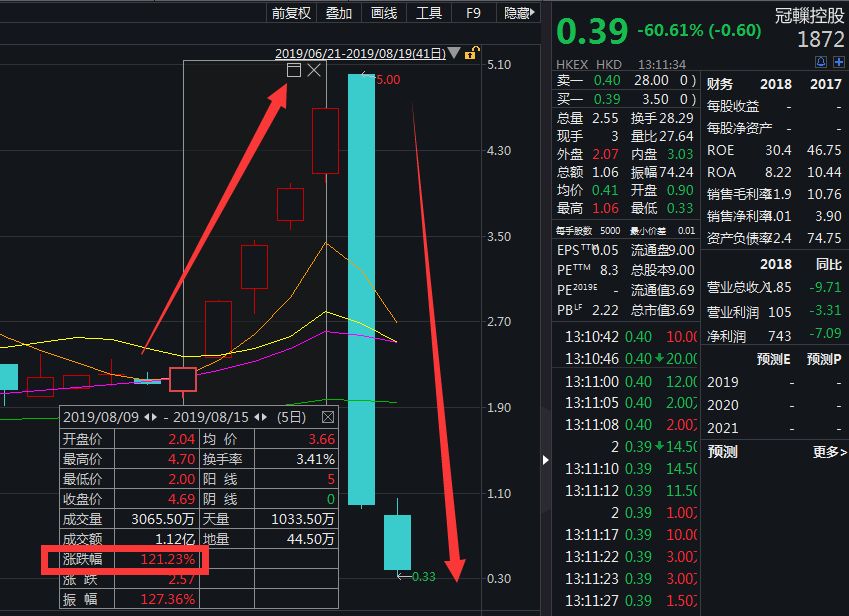Open the 前复权 price adjustment menu

pyautogui.click(x=291, y=13)
